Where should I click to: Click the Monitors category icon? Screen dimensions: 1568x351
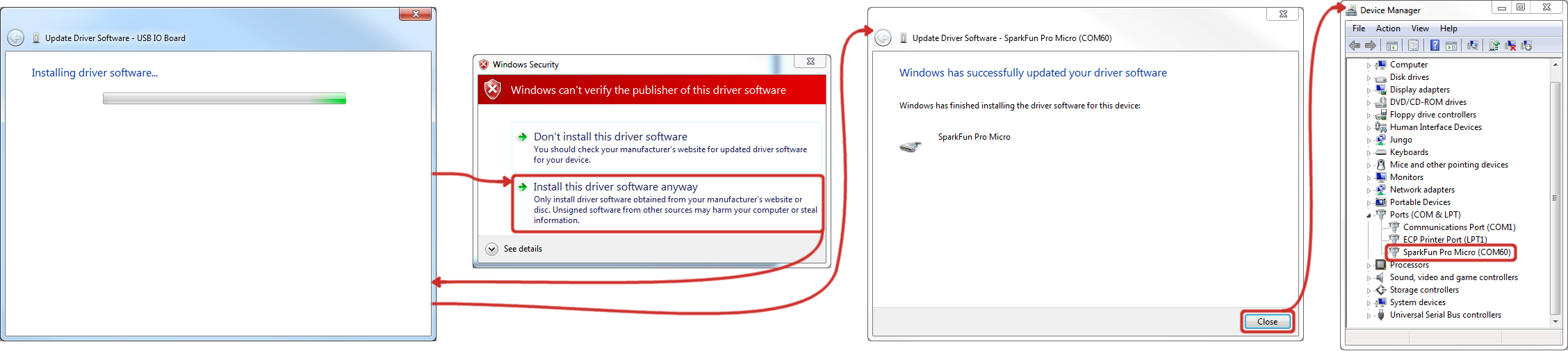coord(1381,177)
